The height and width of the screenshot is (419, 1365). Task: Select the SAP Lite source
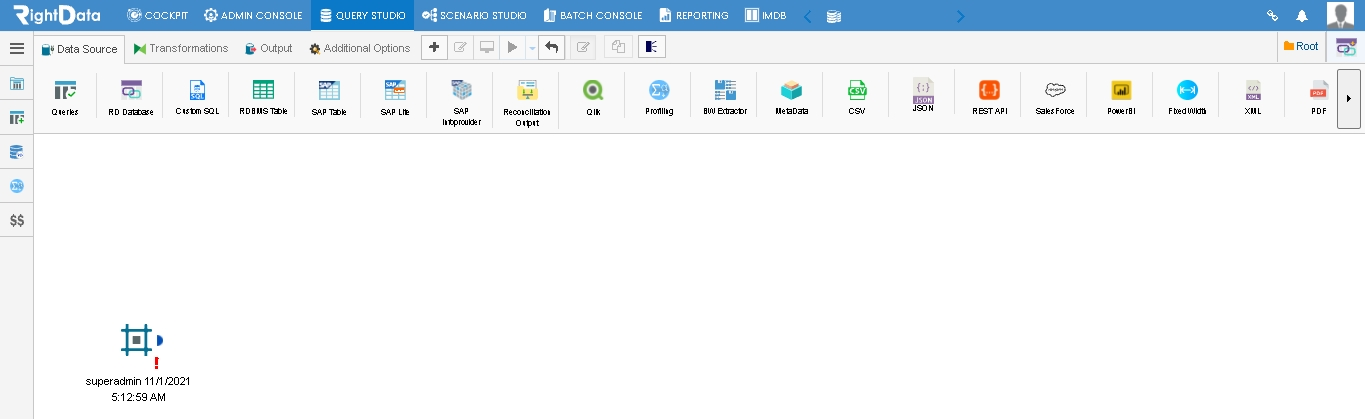[395, 98]
